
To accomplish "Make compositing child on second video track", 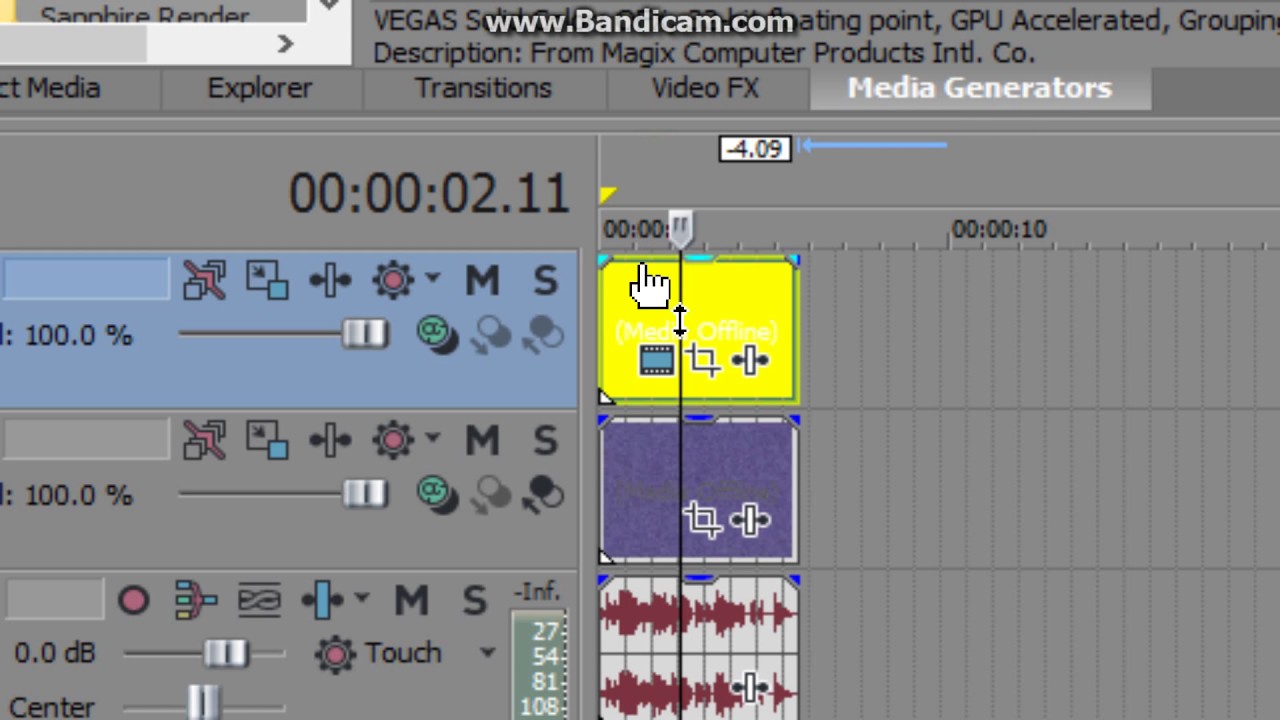I will (x=543, y=494).
